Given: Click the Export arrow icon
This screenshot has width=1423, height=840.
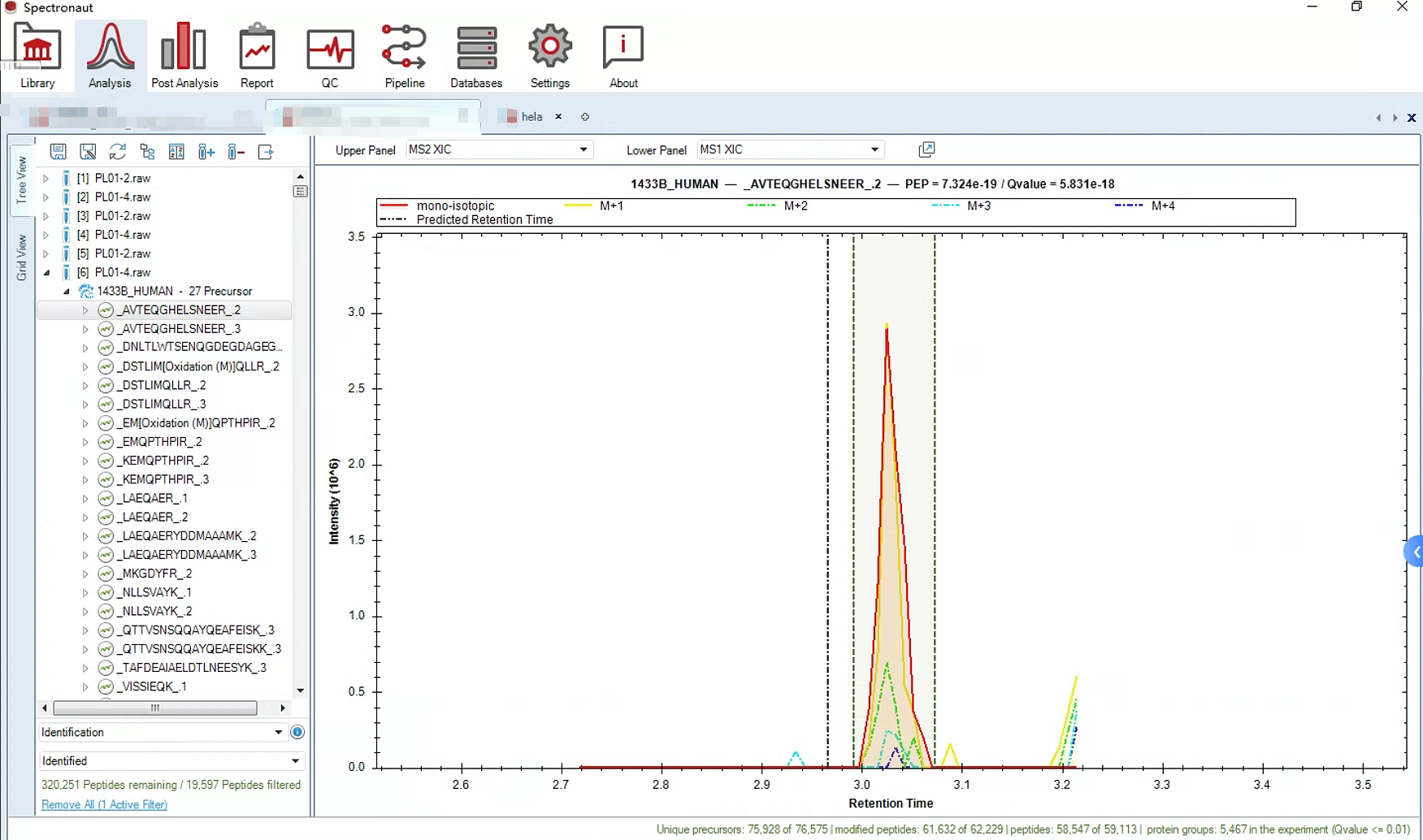Looking at the screenshot, I should pos(266,152).
